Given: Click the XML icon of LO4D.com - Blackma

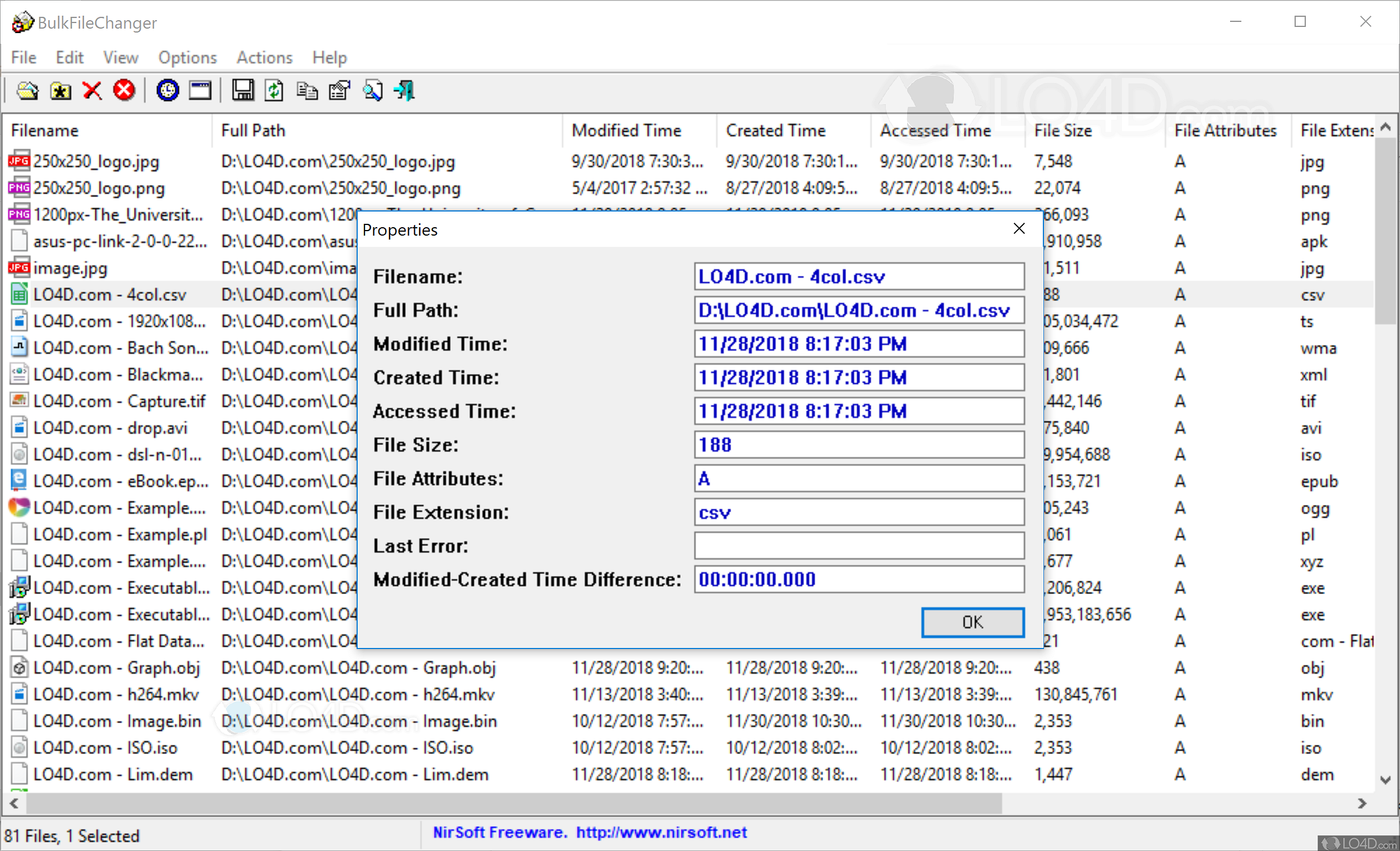Looking at the screenshot, I should (19, 374).
